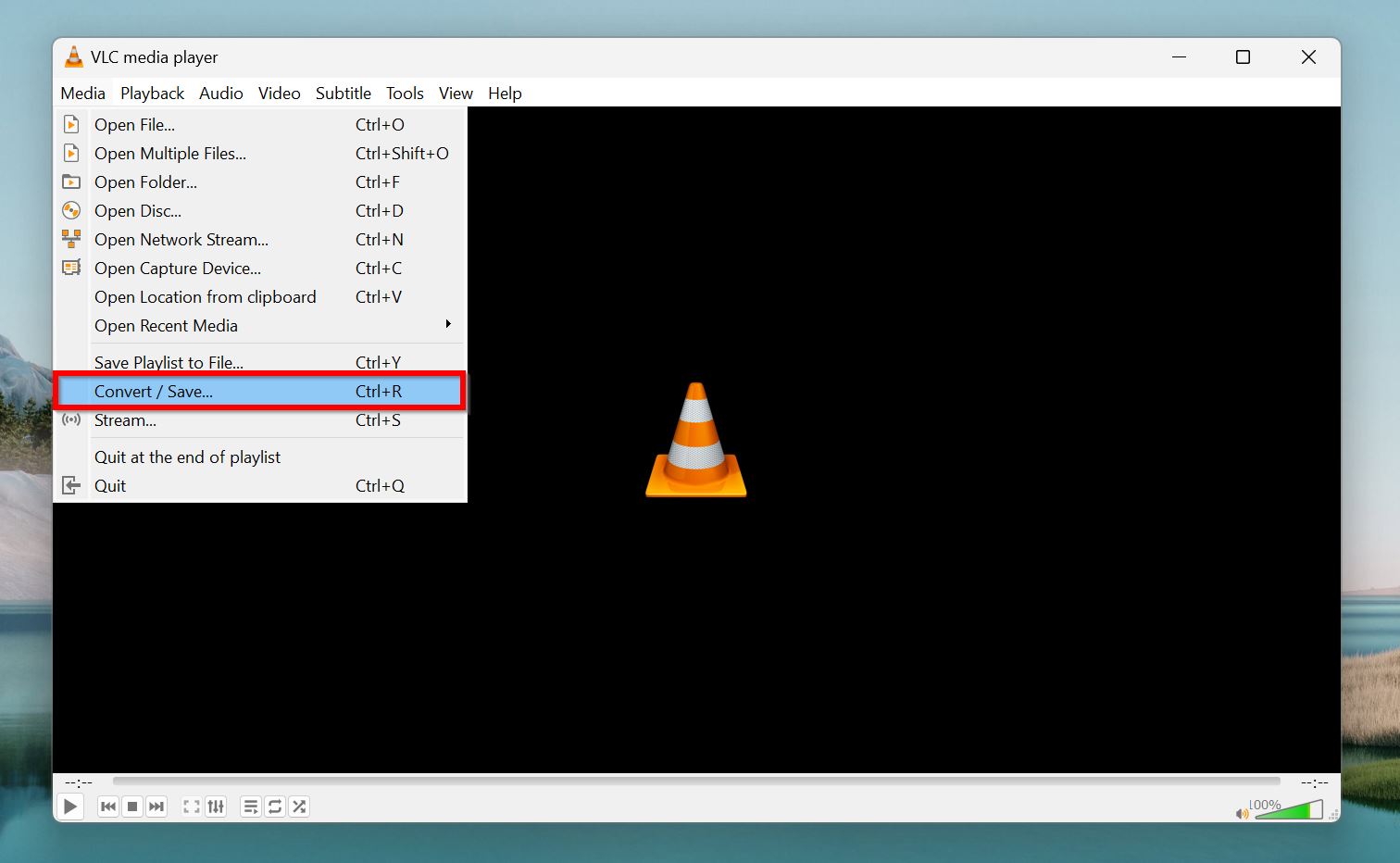Click the Play button
This screenshot has height=863, width=1400.
(70, 807)
